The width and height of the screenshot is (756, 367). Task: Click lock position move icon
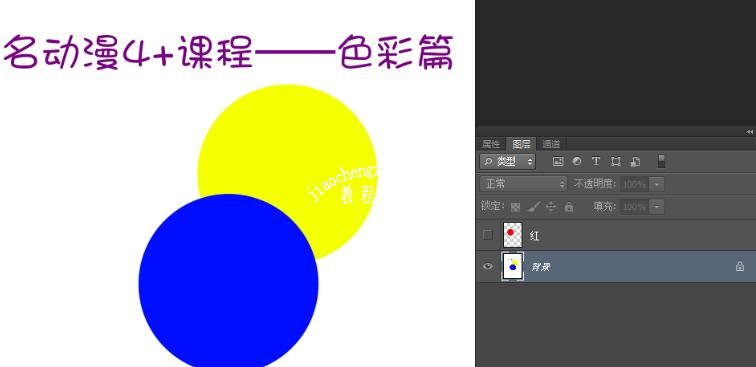pyautogui.click(x=551, y=207)
